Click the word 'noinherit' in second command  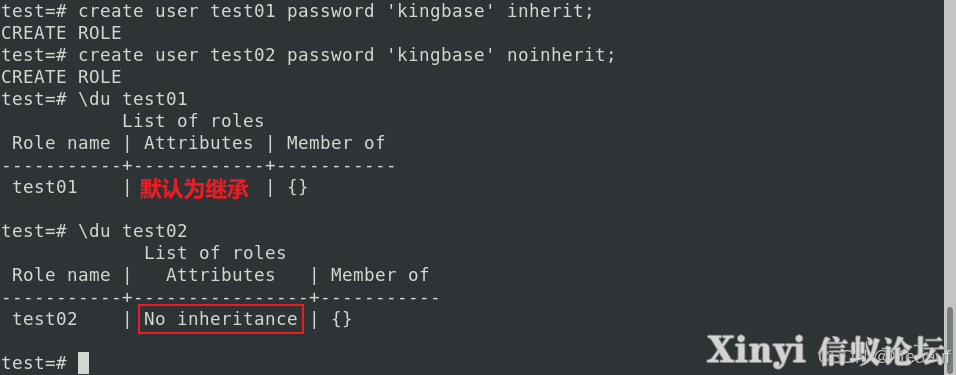556,55
